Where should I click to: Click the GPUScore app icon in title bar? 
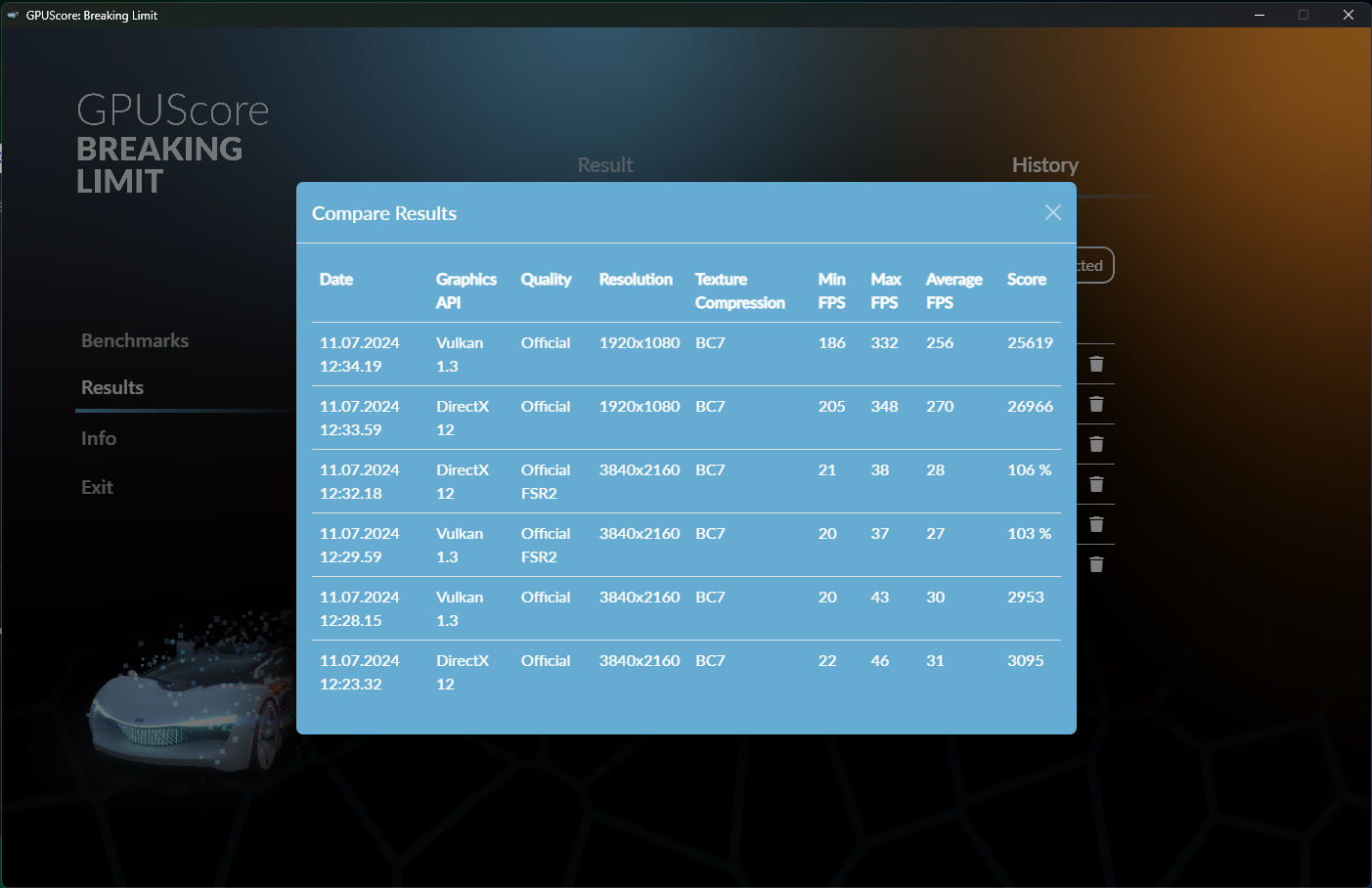13,15
